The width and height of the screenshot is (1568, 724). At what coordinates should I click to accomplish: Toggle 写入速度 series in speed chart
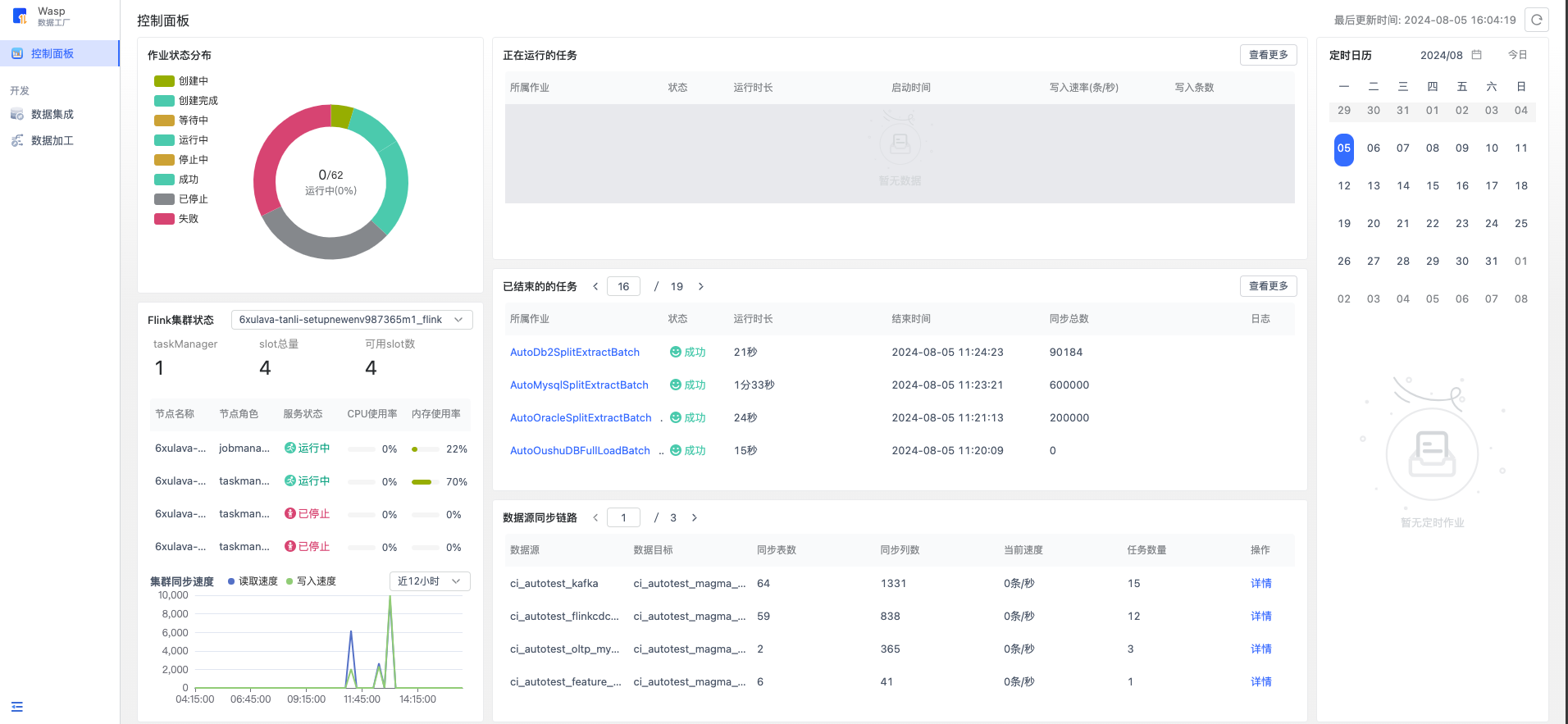(x=311, y=581)
